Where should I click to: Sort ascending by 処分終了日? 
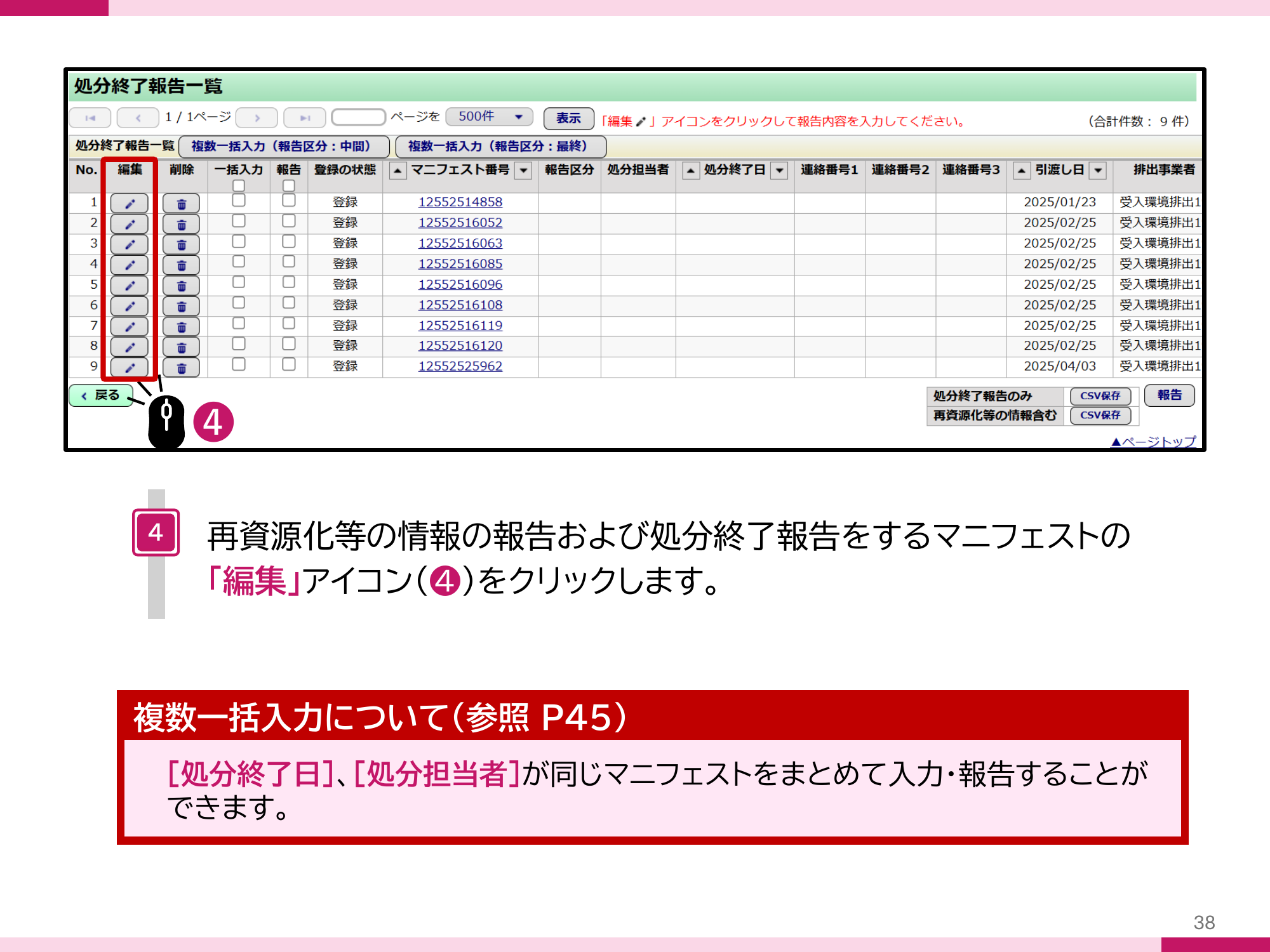point(691,171)
